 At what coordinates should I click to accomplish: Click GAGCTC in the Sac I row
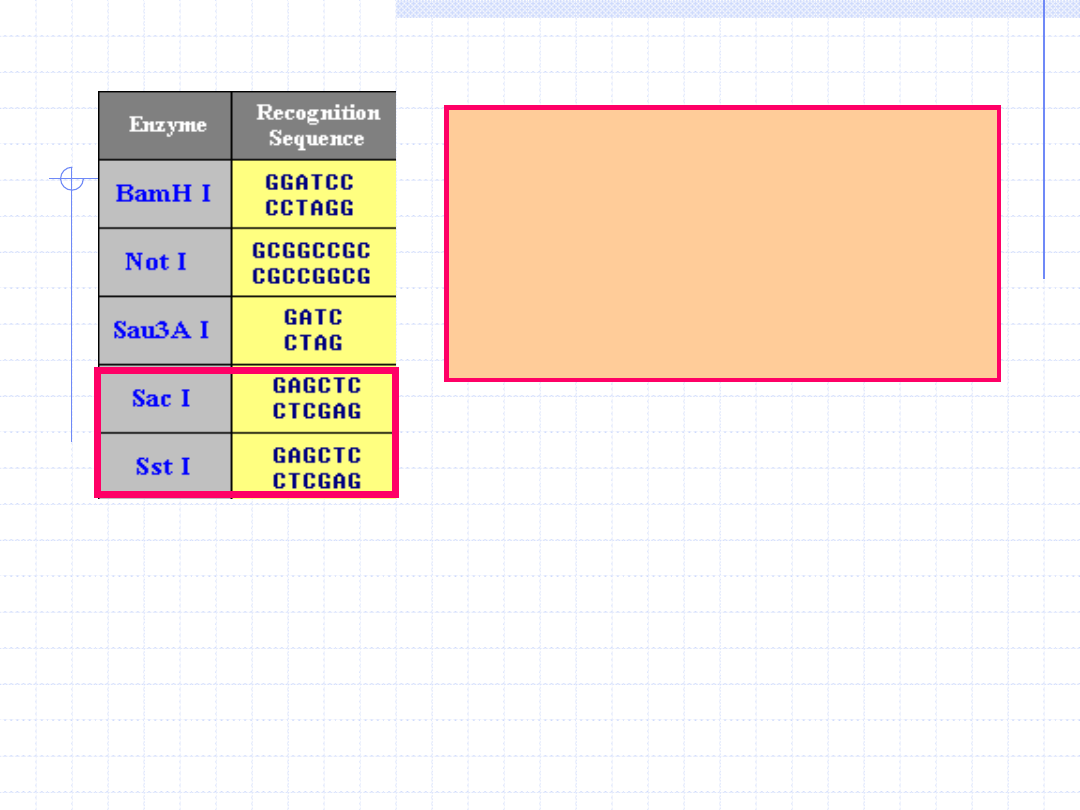coord(317,386)
